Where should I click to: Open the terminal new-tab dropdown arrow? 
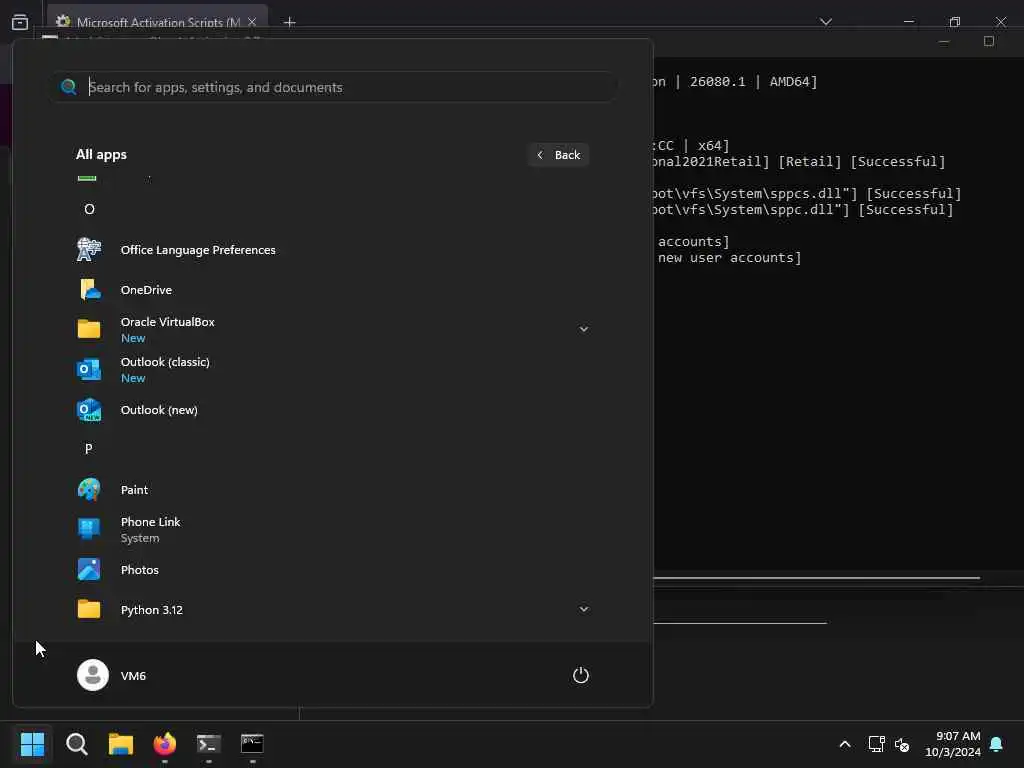(x=825, y=22)
